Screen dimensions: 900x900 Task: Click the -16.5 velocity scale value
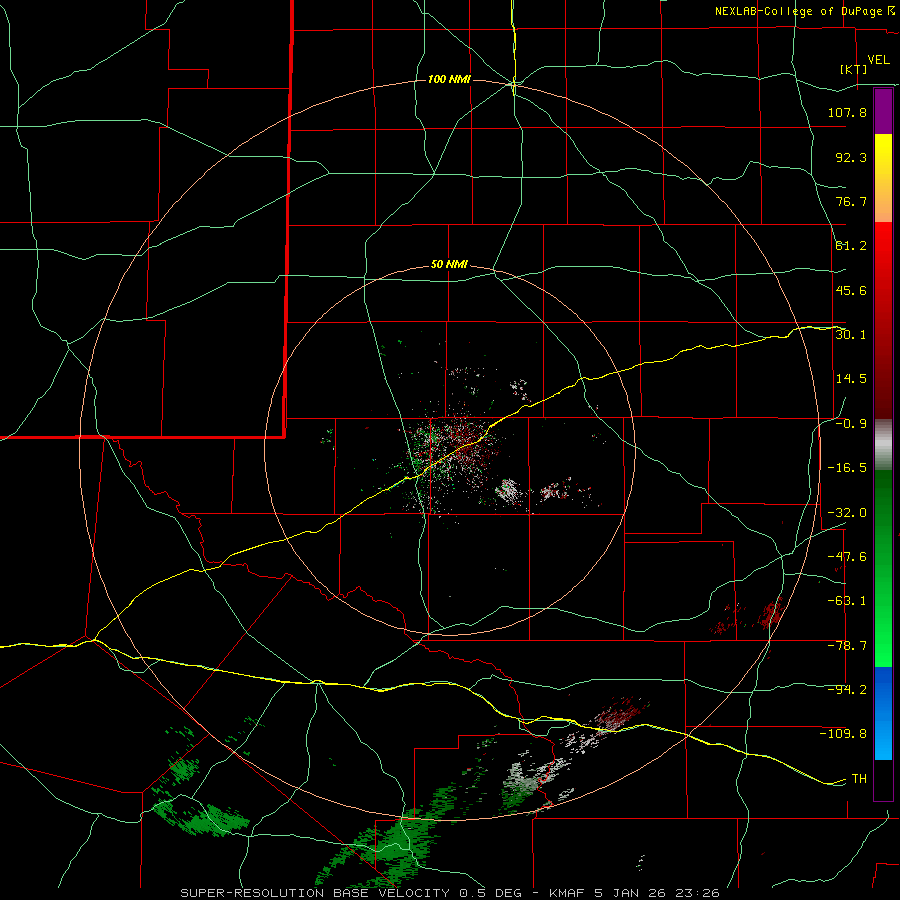click(847, 468)
